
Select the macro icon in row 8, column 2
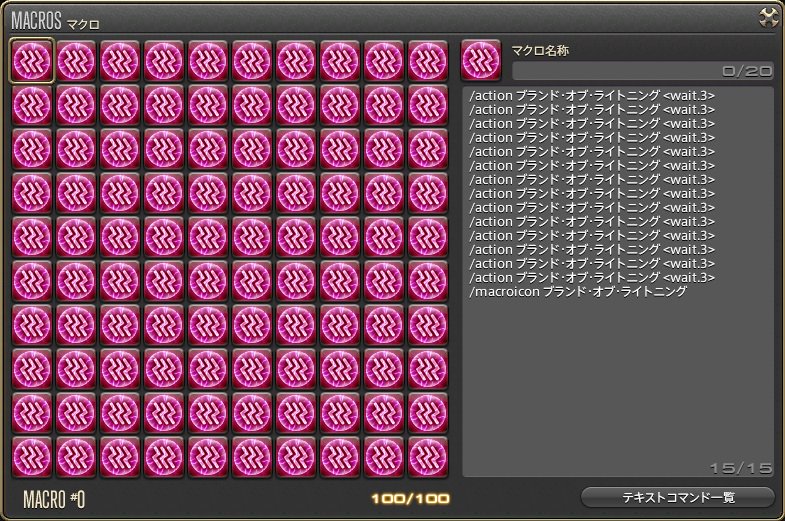tap(76, 369)
